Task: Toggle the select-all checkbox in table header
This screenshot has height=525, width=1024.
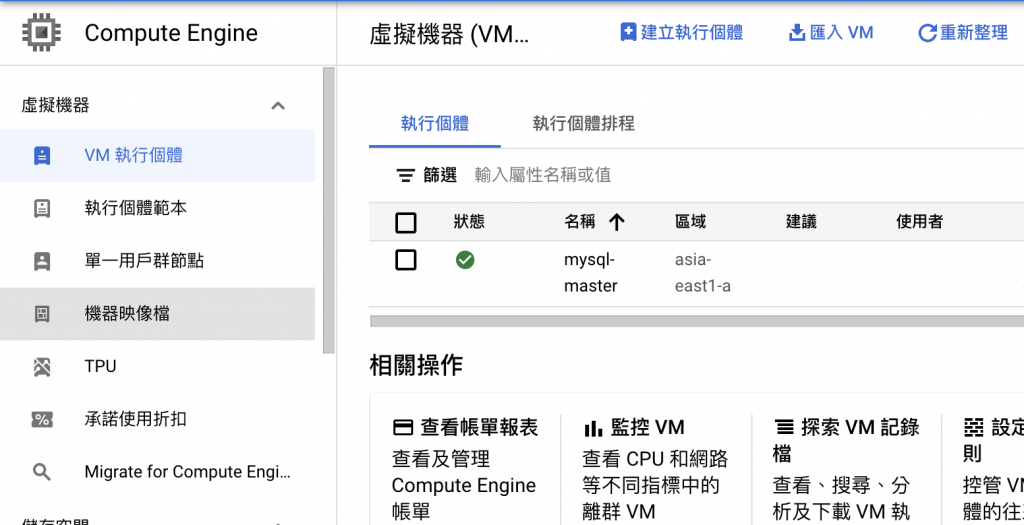Action: [406, 223]
